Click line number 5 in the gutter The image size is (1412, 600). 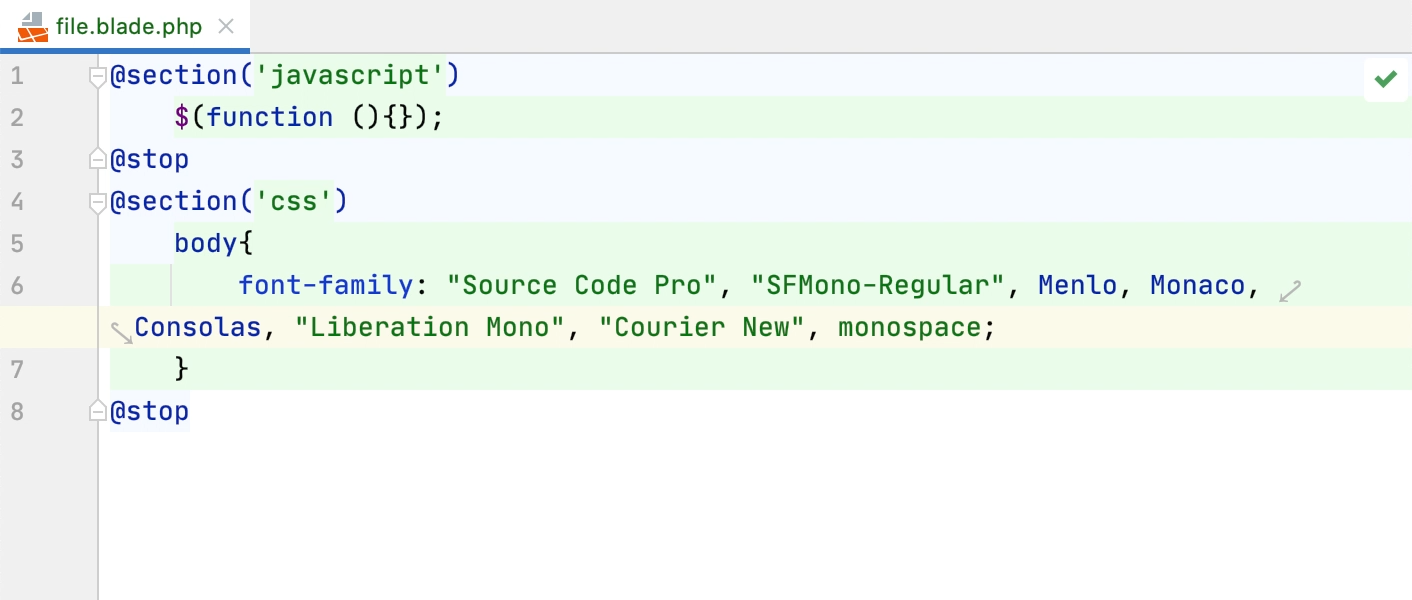click(x=17, y=243)
